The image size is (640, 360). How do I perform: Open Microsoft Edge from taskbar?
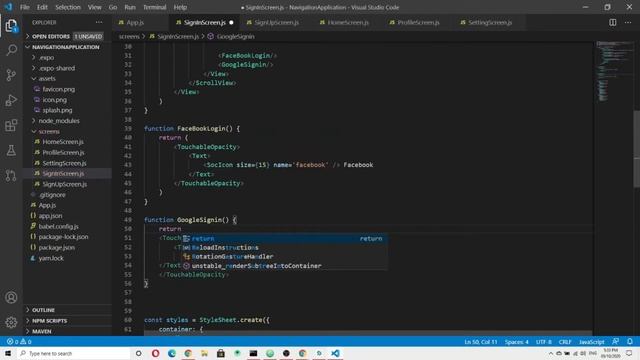point(172,353)
